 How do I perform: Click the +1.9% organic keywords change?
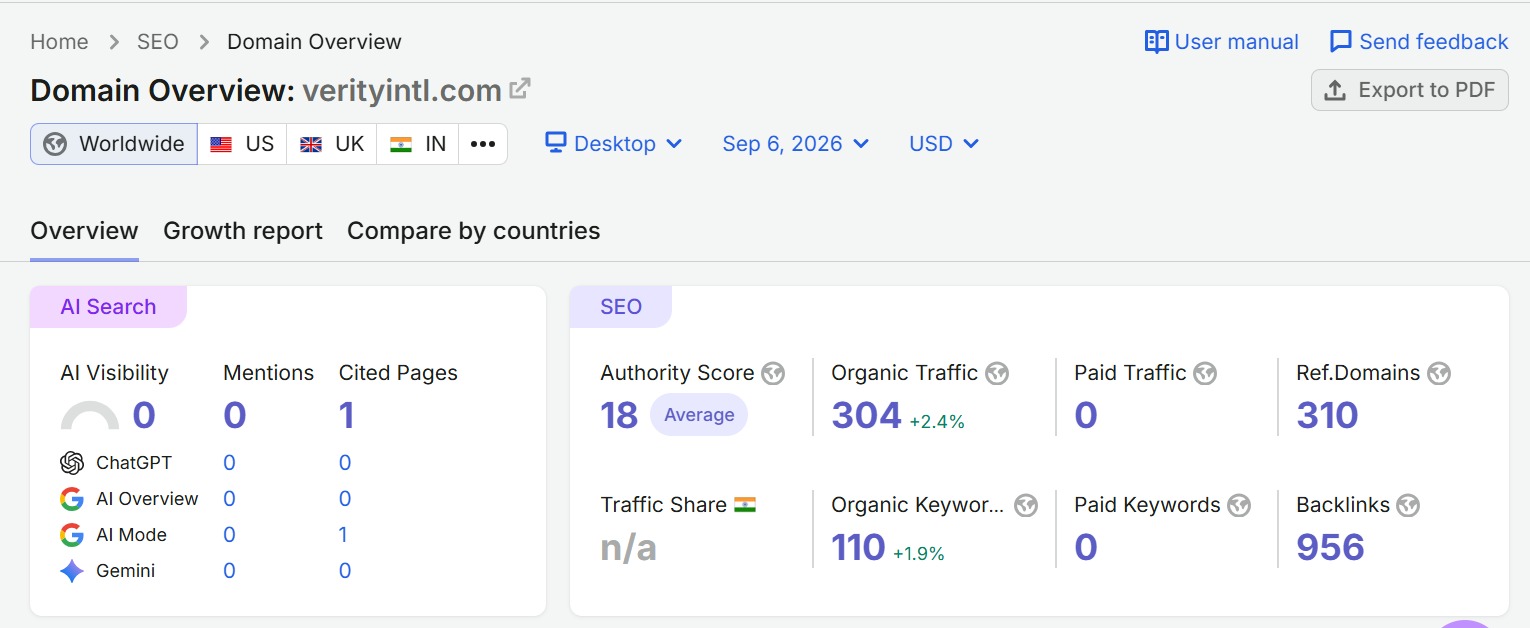pos(919,554)
